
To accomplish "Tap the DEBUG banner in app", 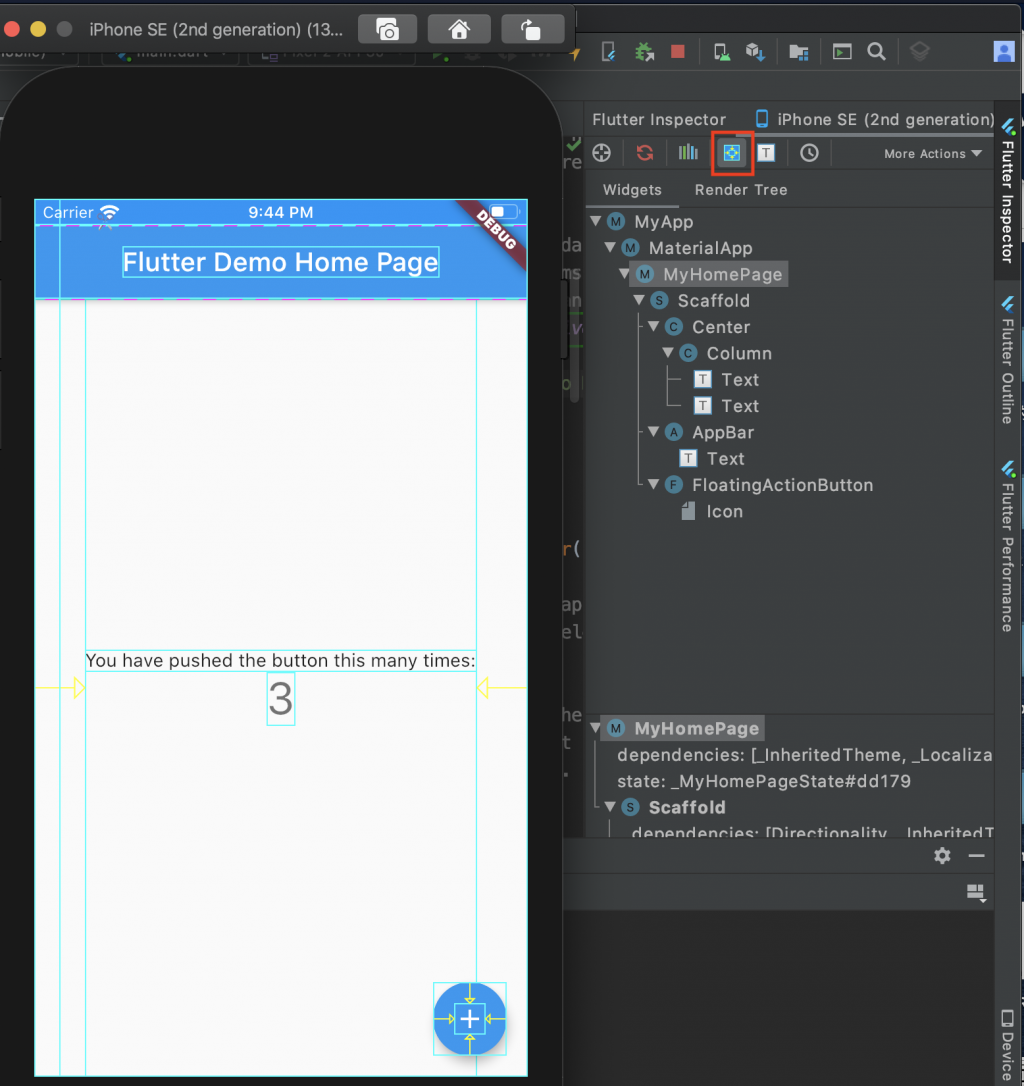I will pyautogui.click(x=497, y=230).
